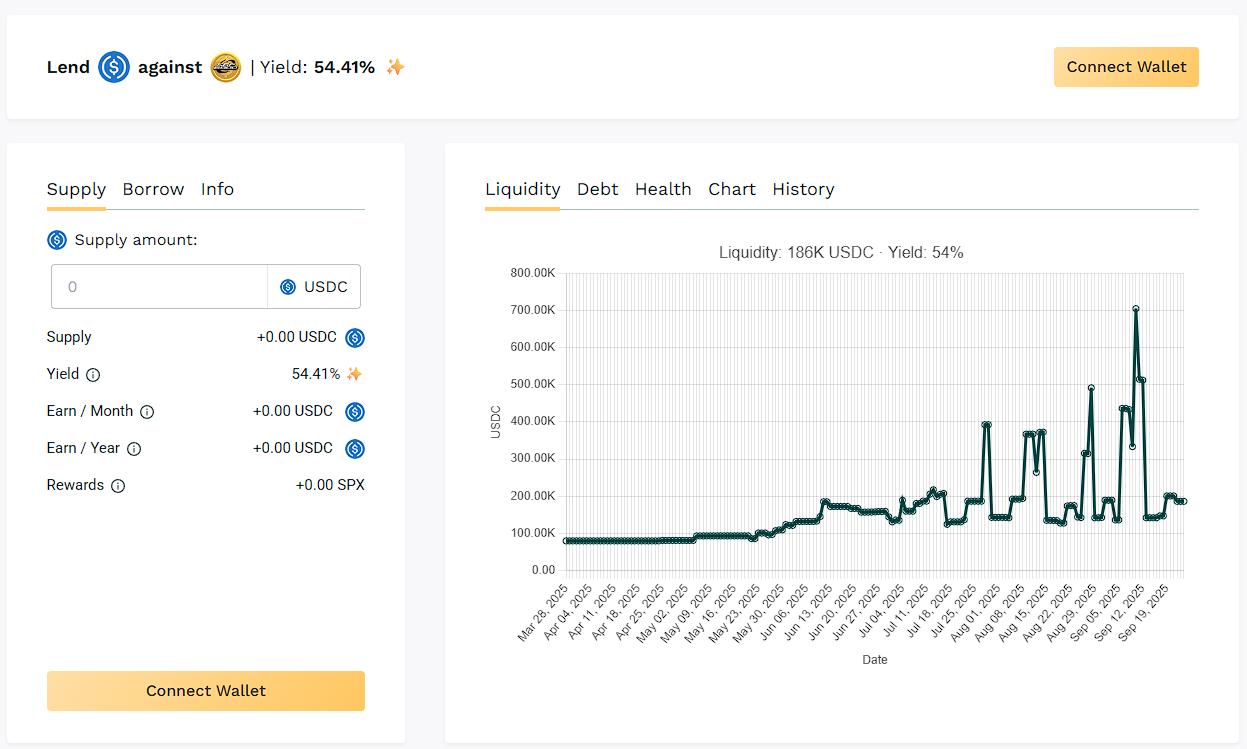Viewport: 1247px width, 749px height.
Task: Switch to the Borrow tab
Action: (153, 189)
